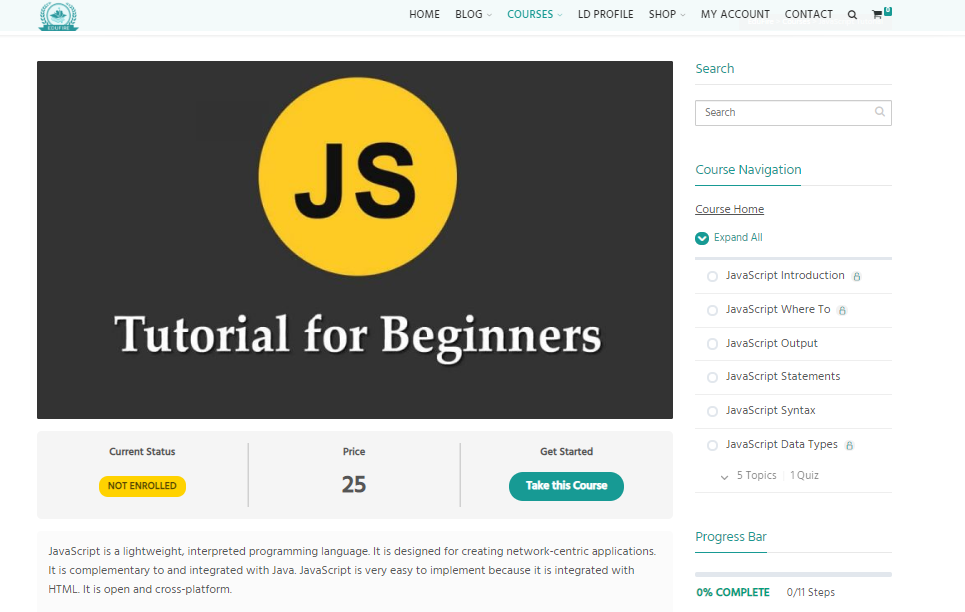Click the Get Started label
Screen dimensions: 965x612
click(566, 451)
